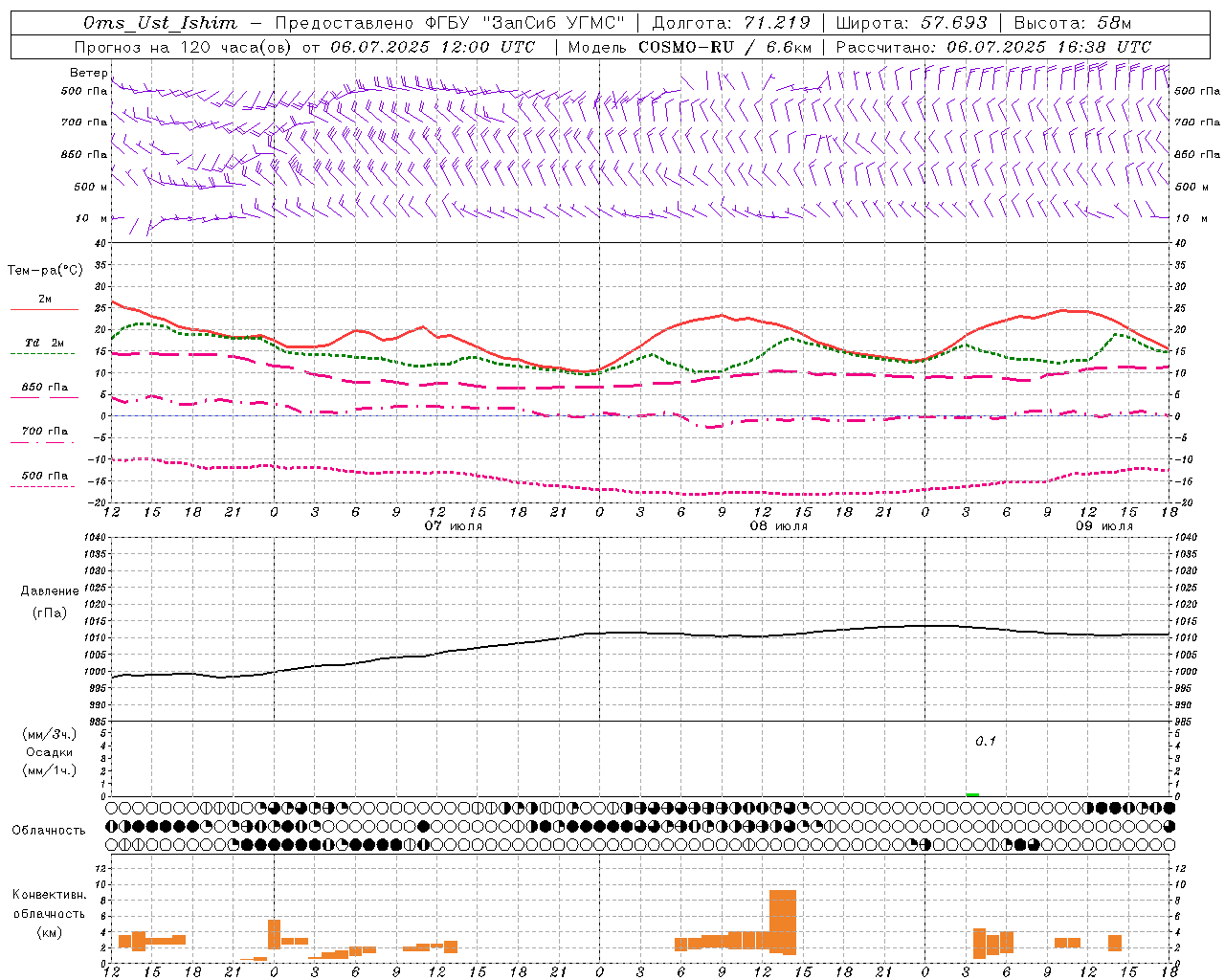Click the 'Облачность' cloud cover label
The height and width of the screenshot is (980, 1225).
[x=49, y=831]
